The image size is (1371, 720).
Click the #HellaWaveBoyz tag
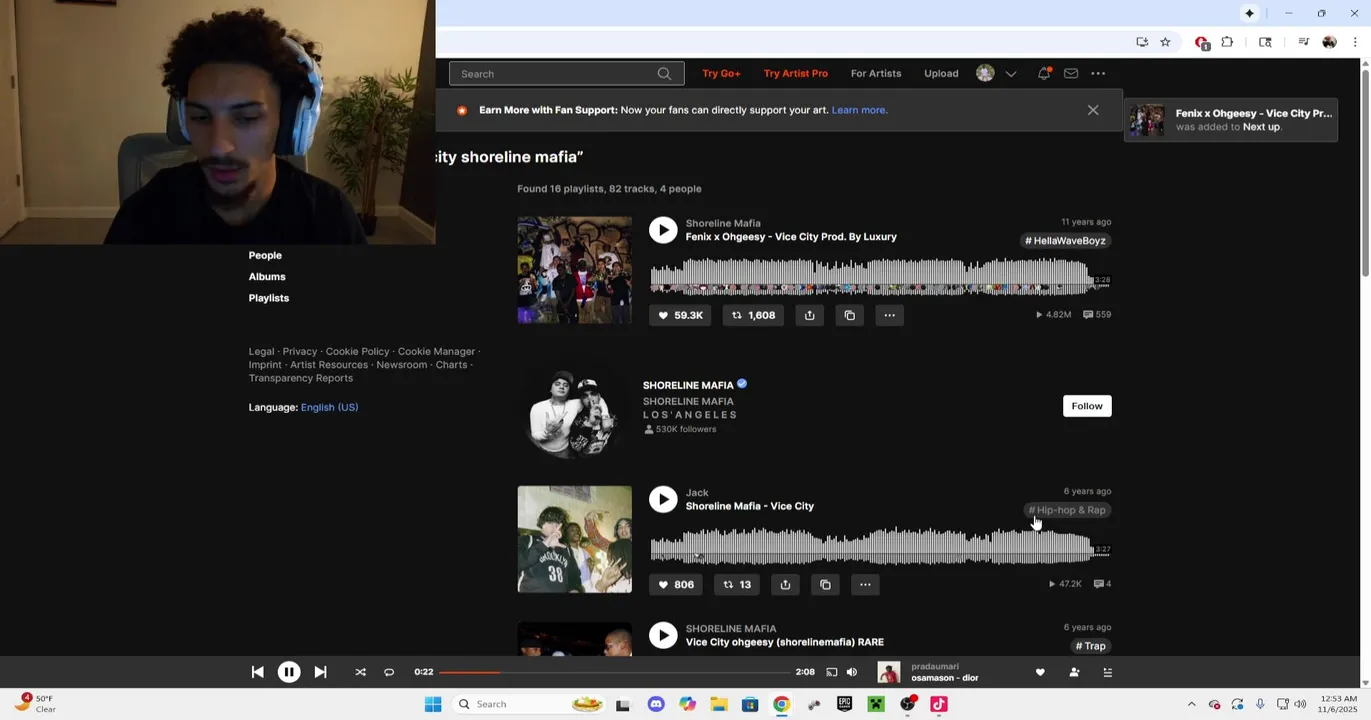point(1065,241)
